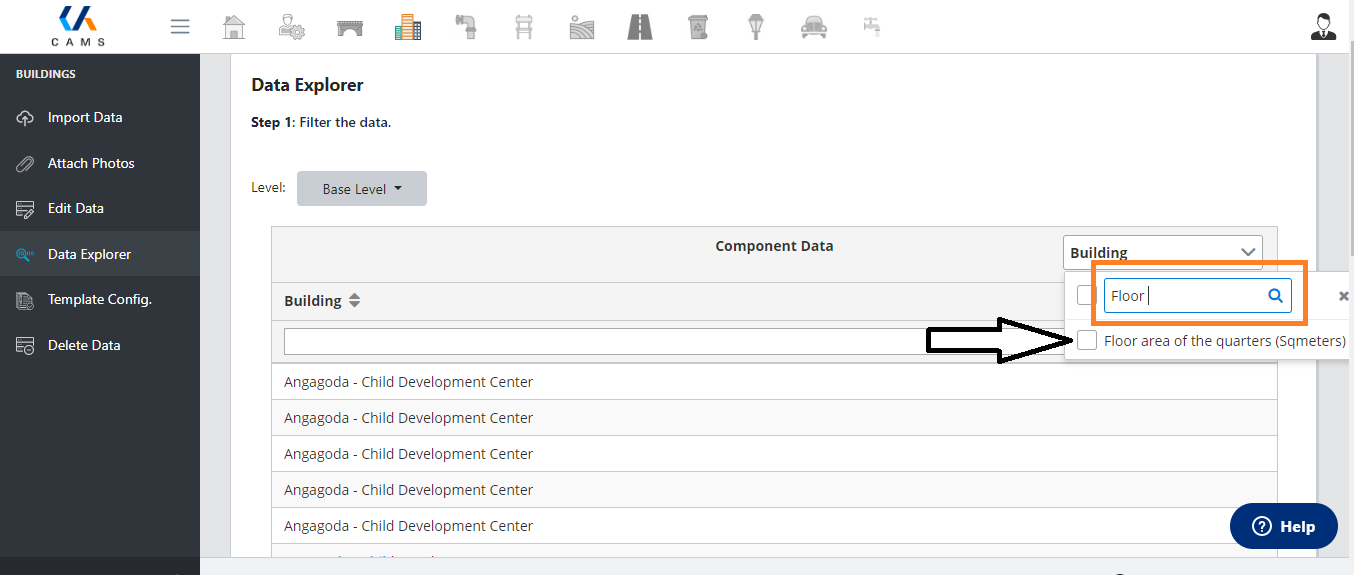Image resolution: width=1354 pixels, height=575 pixels.
Task: Expand the Base Level dropdown
Action: click(x=361, y=189)
